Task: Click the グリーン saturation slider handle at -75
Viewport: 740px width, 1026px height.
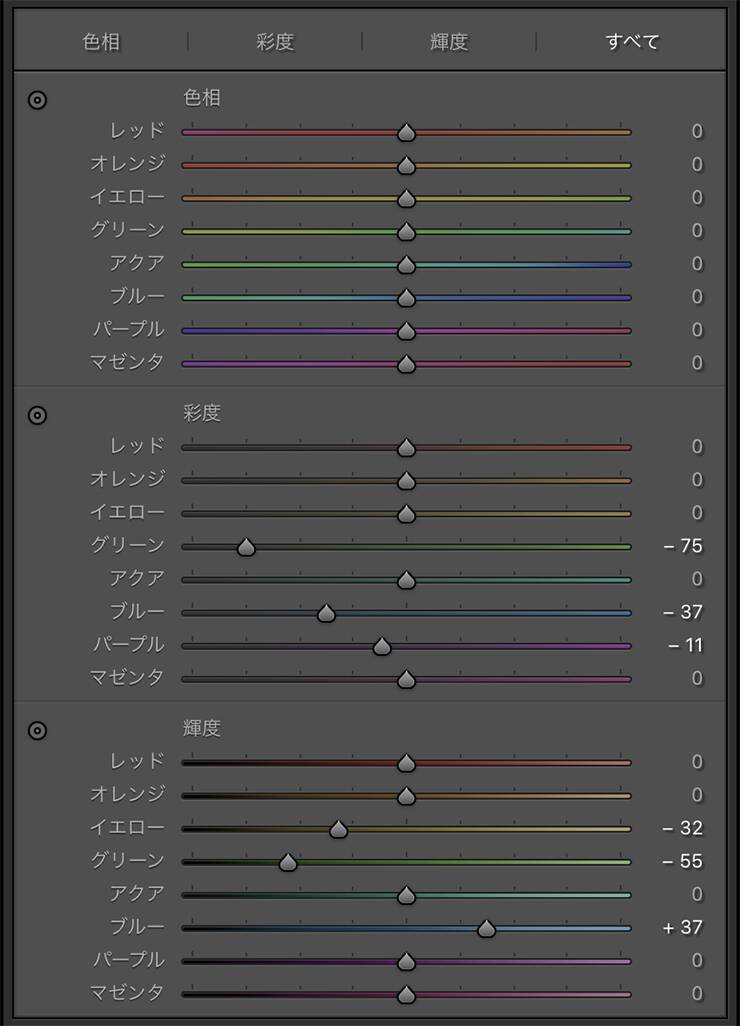Action: click(x=246, y=547)
